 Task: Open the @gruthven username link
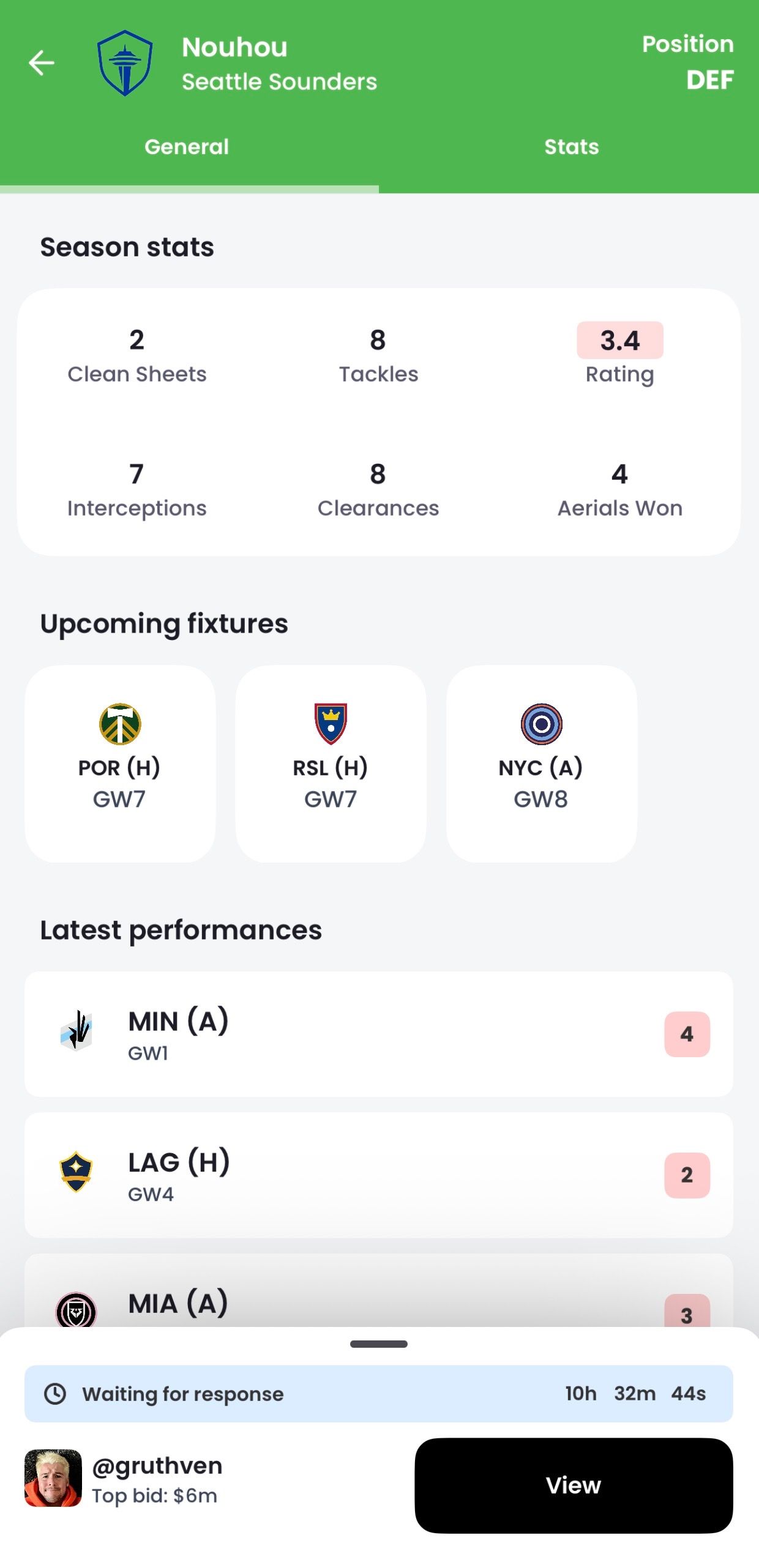(157, 1466)
